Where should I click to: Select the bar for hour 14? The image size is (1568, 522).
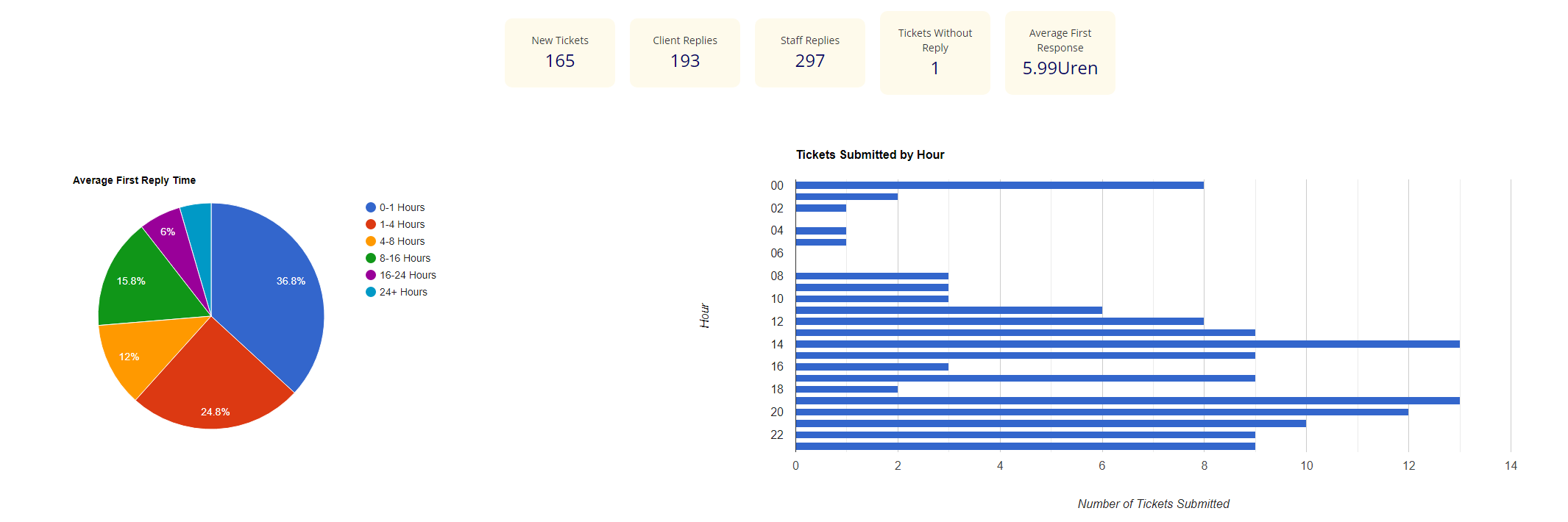coord(1127,344)
